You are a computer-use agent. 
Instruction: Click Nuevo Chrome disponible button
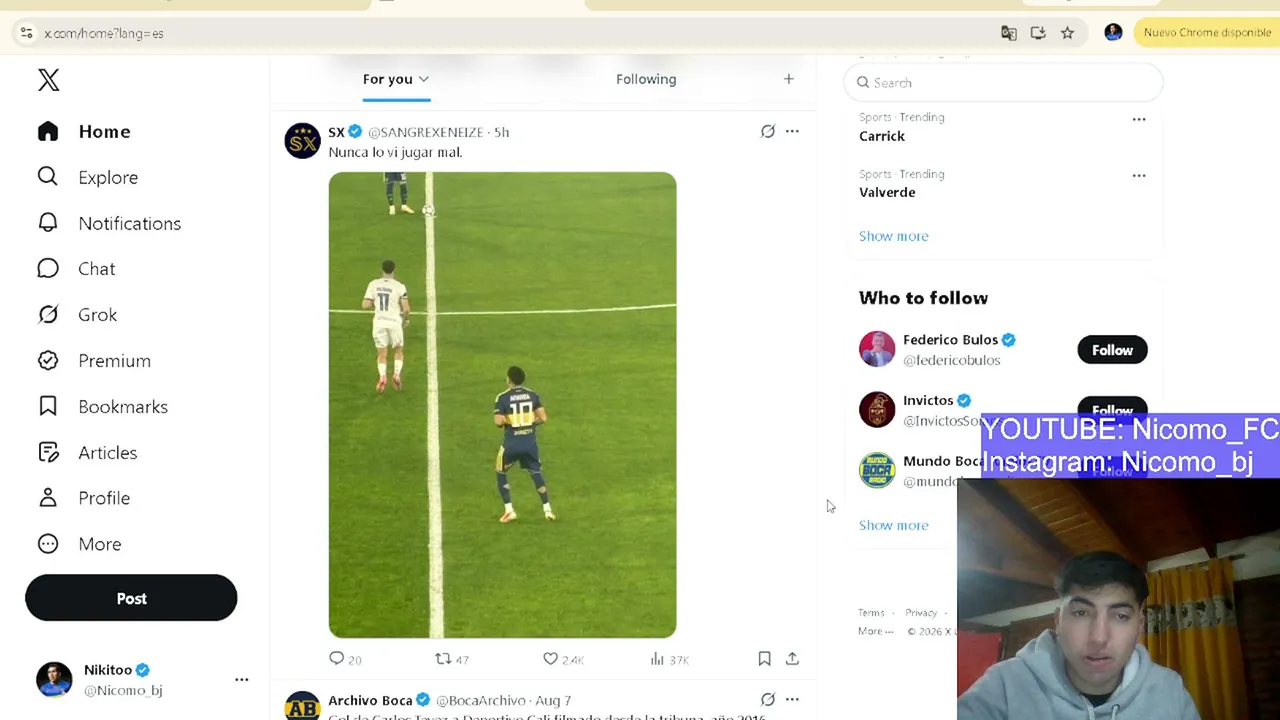[1207, 33]
